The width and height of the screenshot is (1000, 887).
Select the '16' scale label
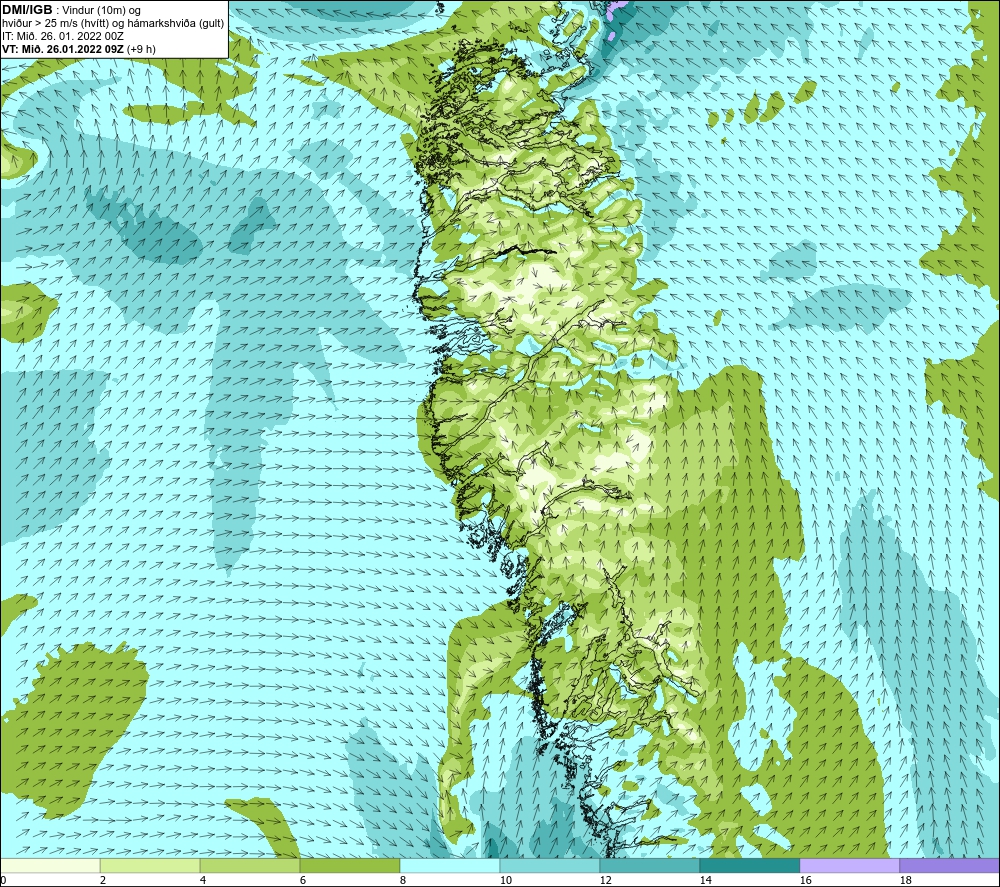pos(805,881)
